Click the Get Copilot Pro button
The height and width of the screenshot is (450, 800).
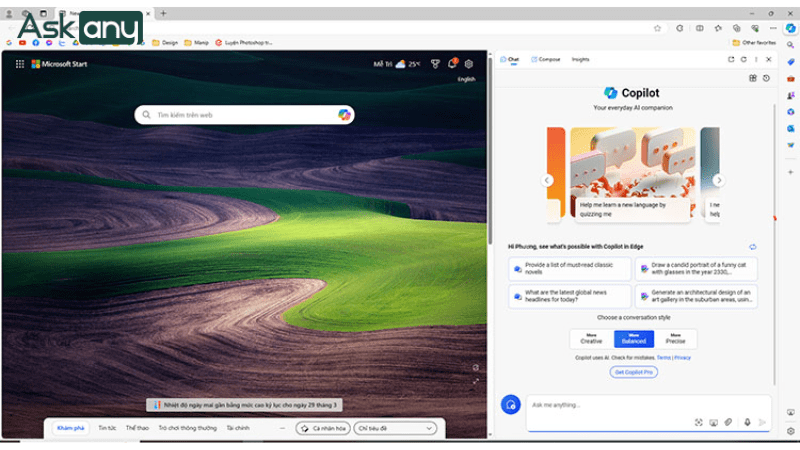click(x=633, y=372)
